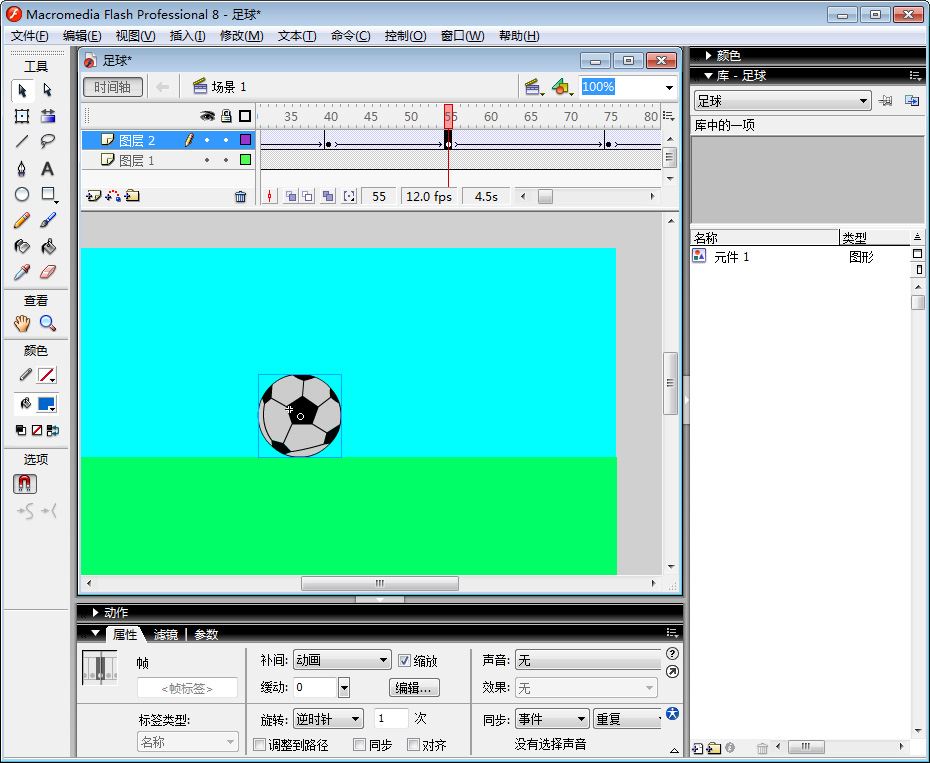930x763 pixels.
Task: Open the 重复 repeat dropdown
Action: click(628, 719)
